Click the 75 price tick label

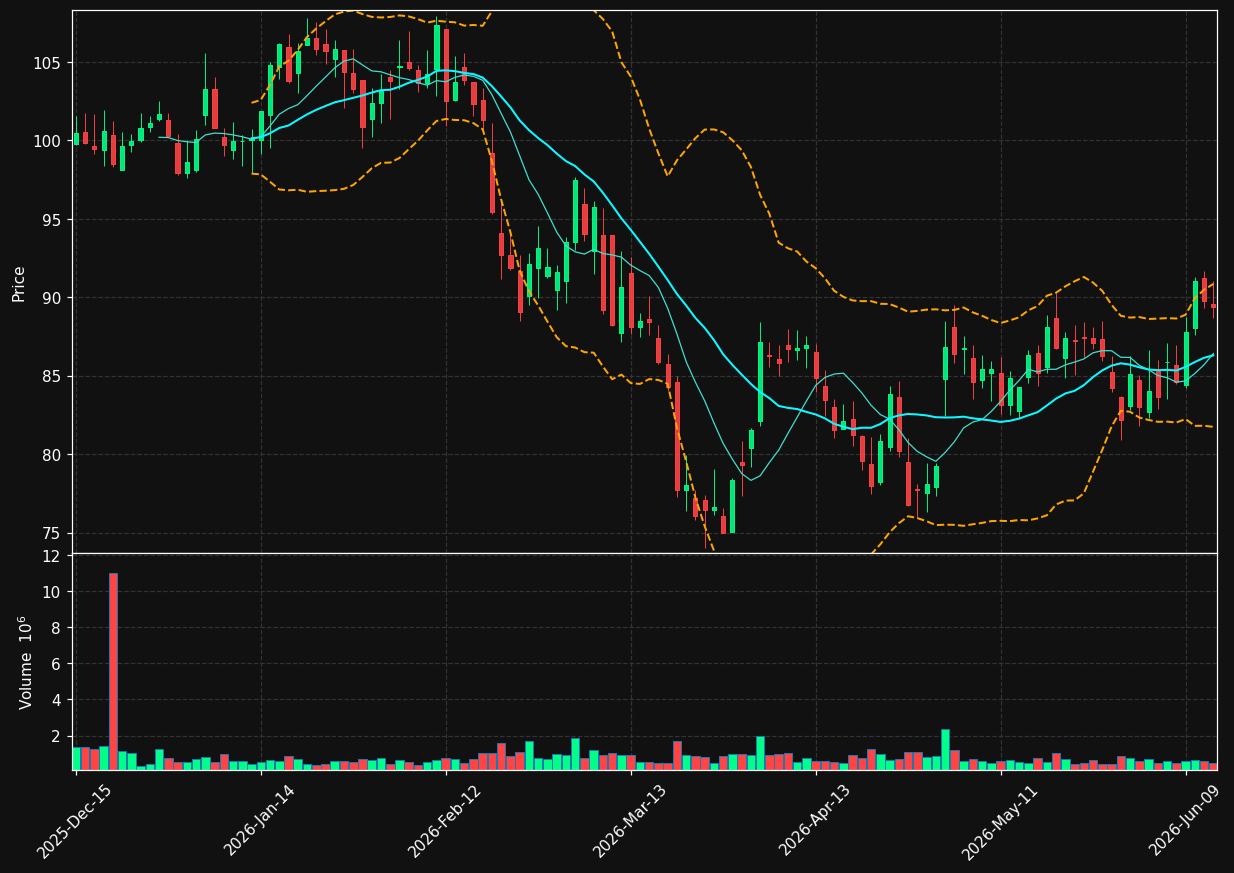click(x=52, y=533)
